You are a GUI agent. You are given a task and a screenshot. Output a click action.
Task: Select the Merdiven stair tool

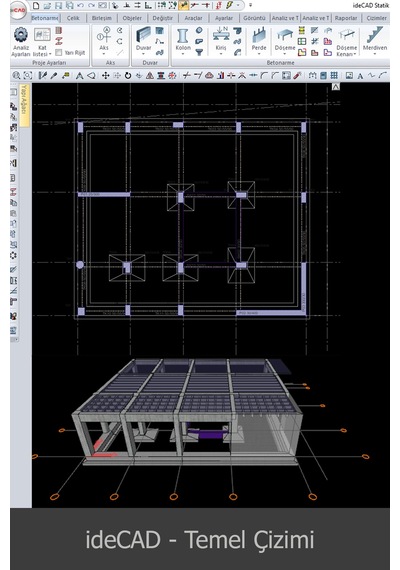(375, 41)
